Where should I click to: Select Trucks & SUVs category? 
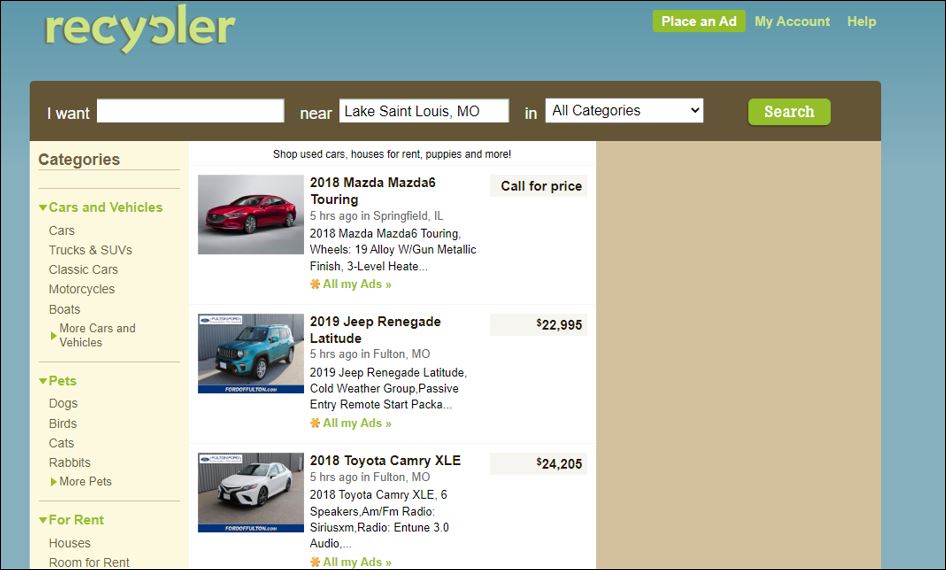click(x=90, y=250)
